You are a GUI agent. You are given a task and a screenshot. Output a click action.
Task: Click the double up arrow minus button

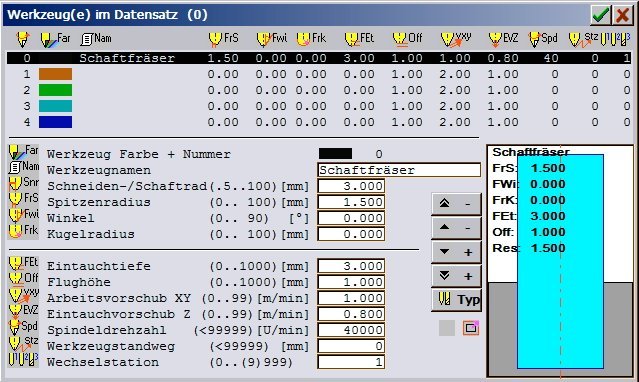(456, 204)
